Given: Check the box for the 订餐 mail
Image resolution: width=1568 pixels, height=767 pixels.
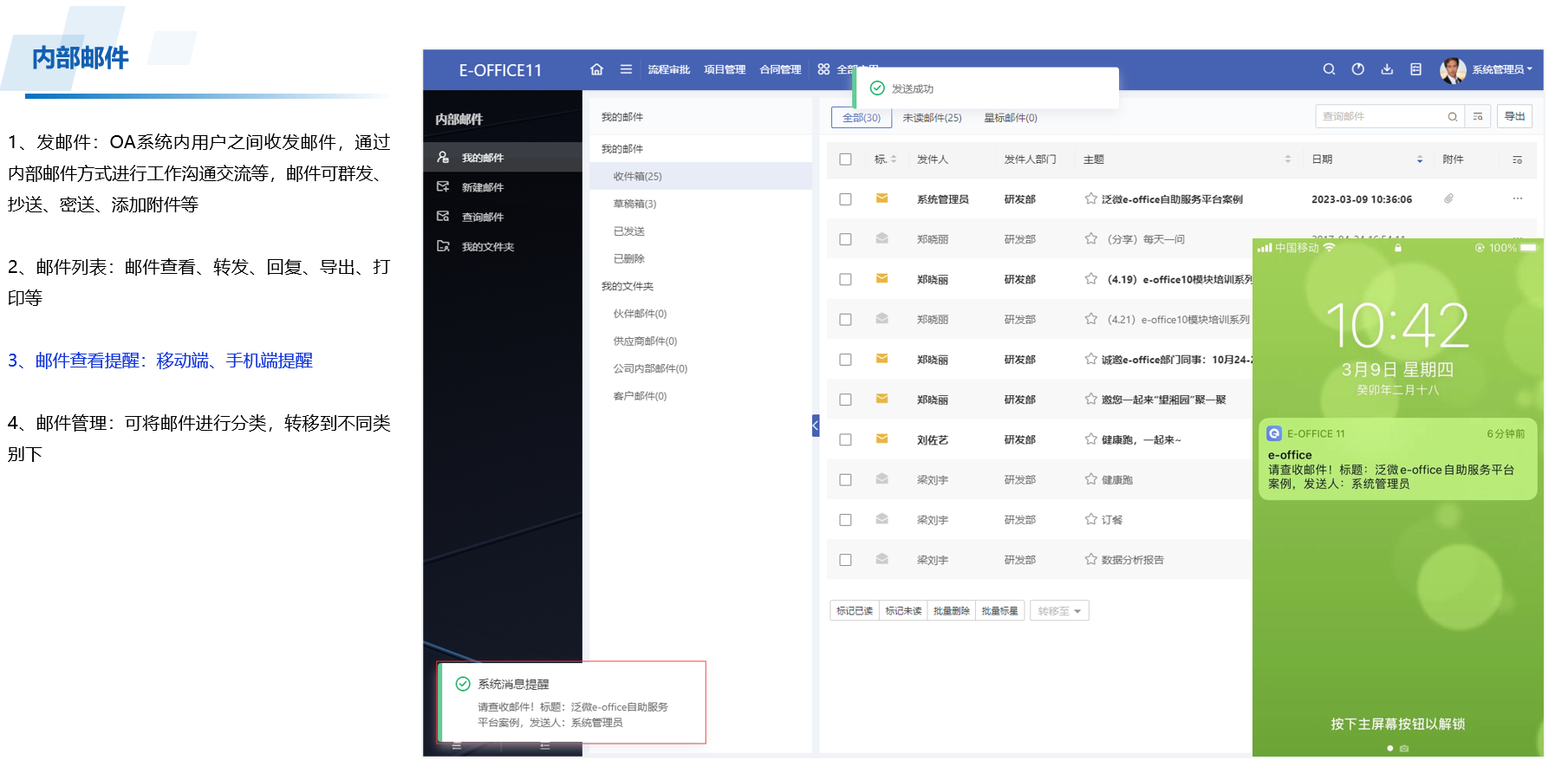Looking at the screenshot, I should coord(845,520).
